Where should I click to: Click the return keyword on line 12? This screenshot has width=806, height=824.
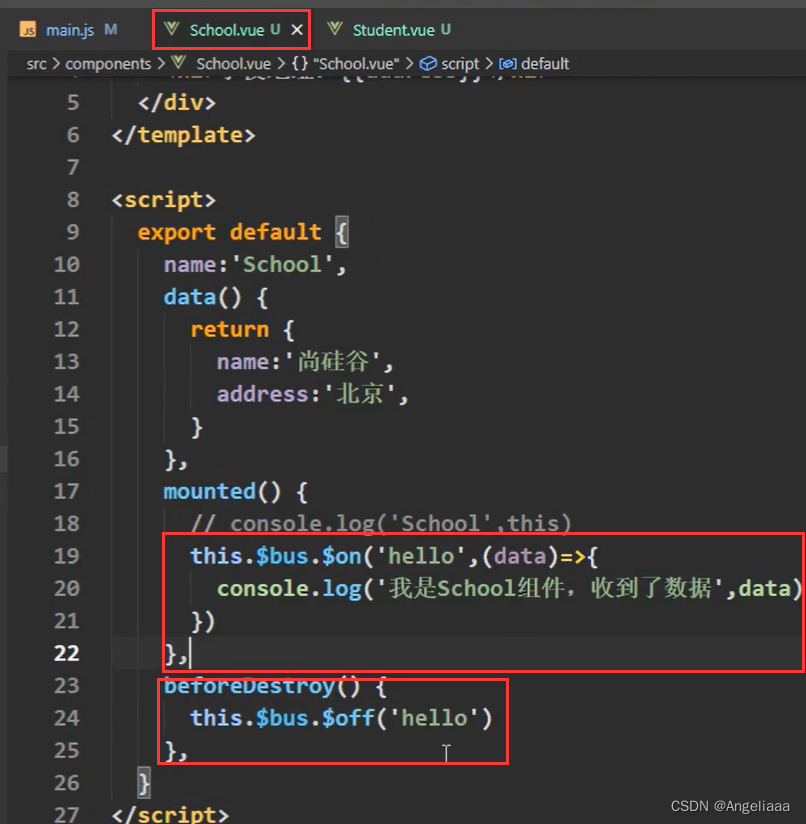(230, 329)
